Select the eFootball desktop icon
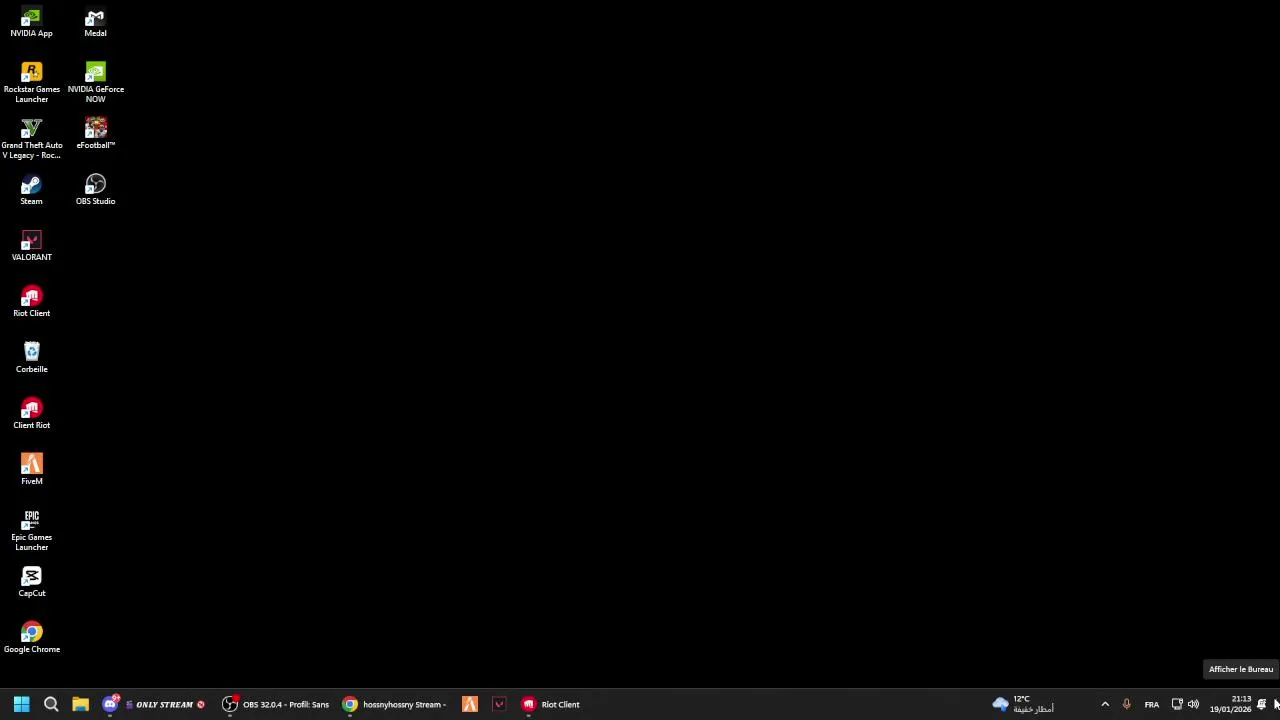 [x=95, y=134]
